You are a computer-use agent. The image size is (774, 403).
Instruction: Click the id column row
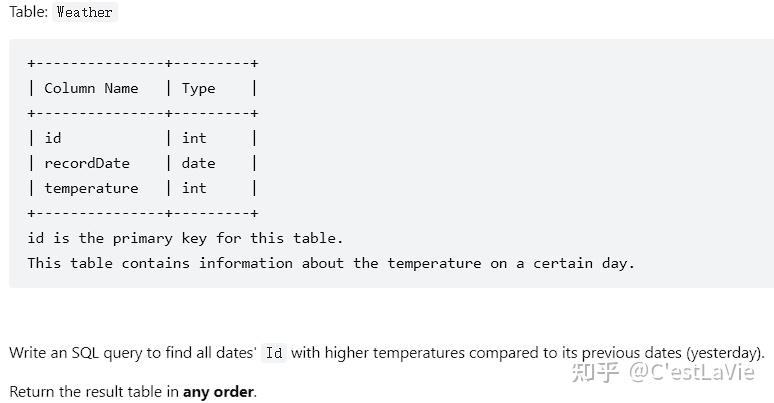click(x=143, y=138)
